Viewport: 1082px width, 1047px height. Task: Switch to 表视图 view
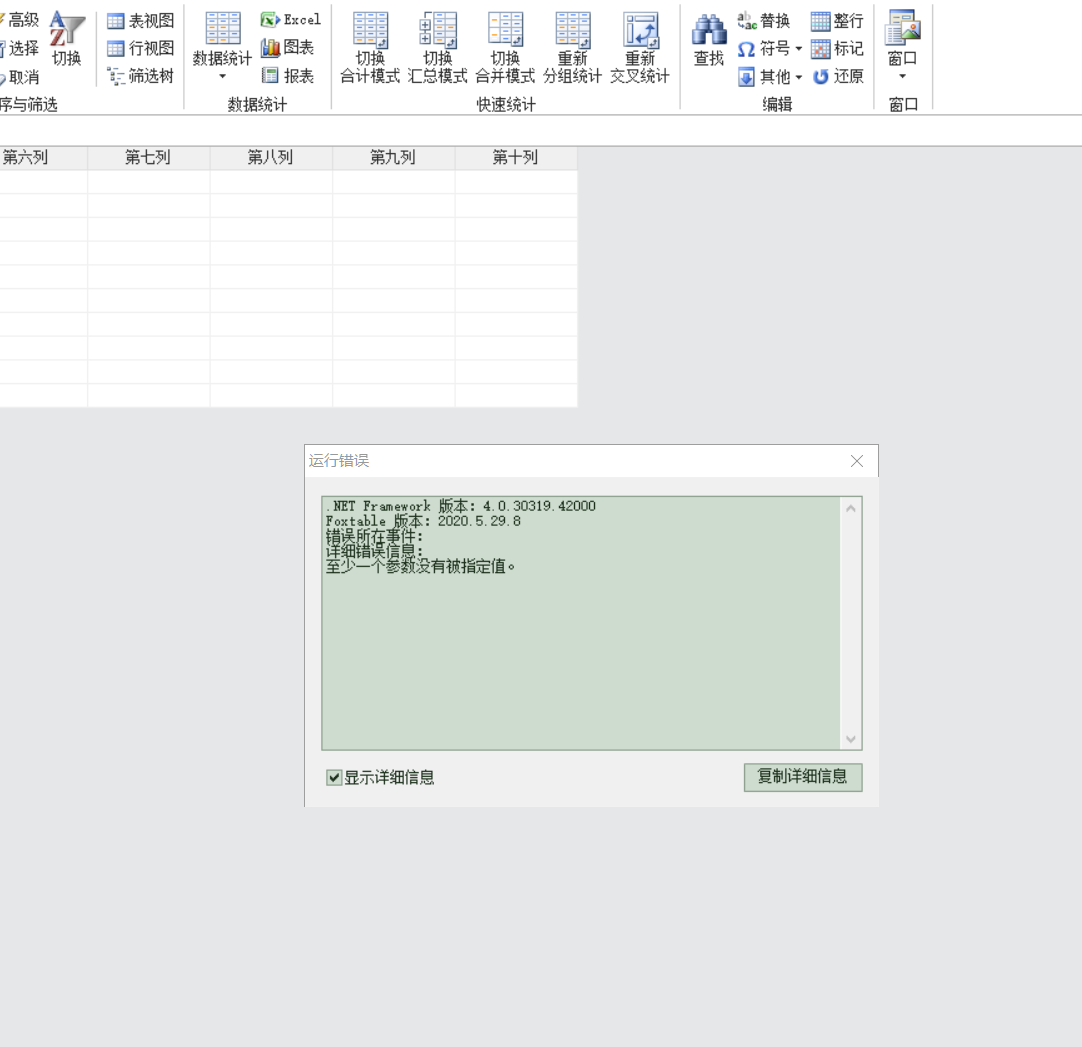[141, 20]
